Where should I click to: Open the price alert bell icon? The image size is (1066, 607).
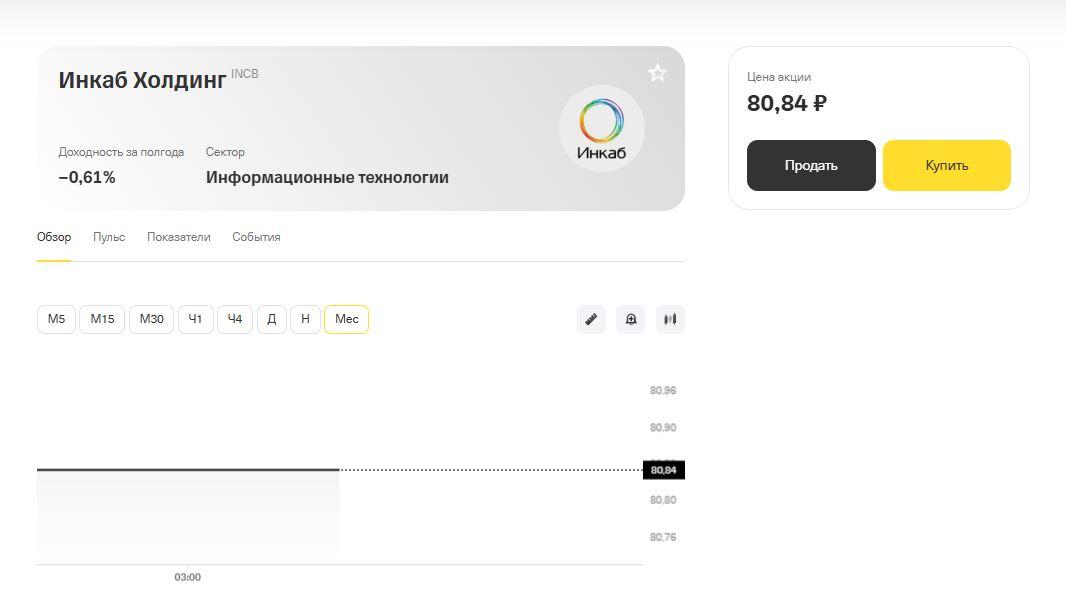pos(631,319)
